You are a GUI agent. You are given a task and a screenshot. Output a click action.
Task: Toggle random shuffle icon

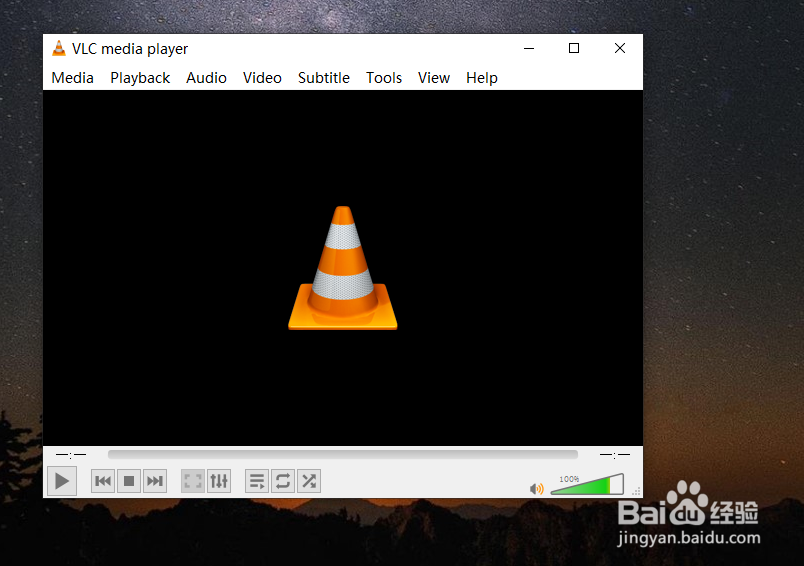coord(309,481)
